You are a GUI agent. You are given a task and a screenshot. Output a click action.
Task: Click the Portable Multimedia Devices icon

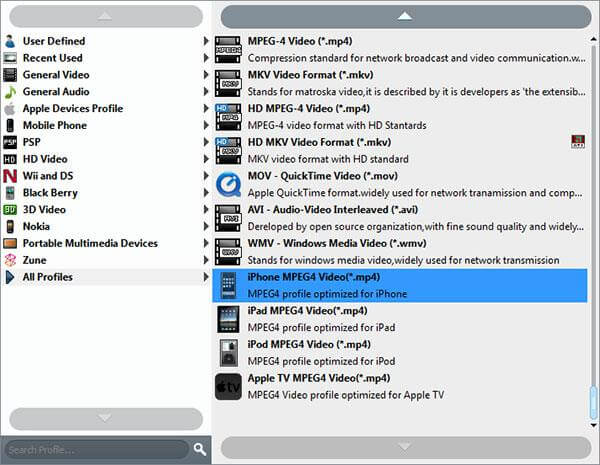point(10,243)
